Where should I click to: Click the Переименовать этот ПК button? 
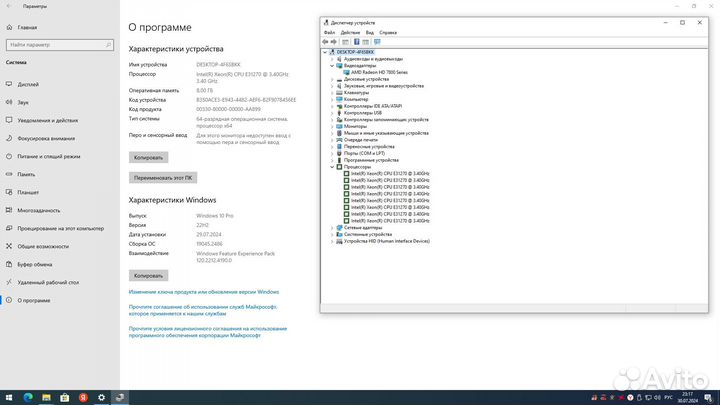[162, 177]
